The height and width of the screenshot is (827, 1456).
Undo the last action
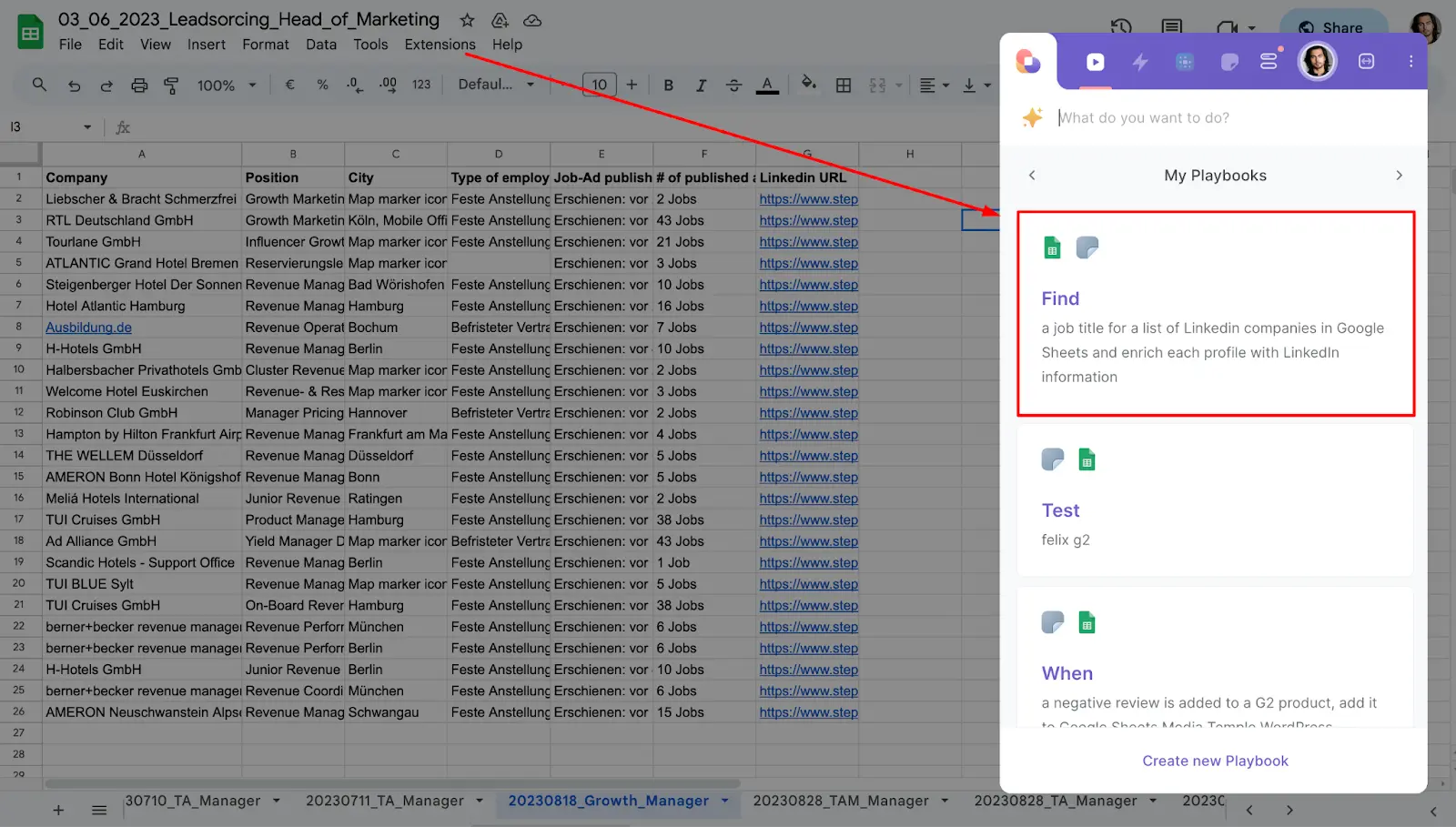(75, 86)
